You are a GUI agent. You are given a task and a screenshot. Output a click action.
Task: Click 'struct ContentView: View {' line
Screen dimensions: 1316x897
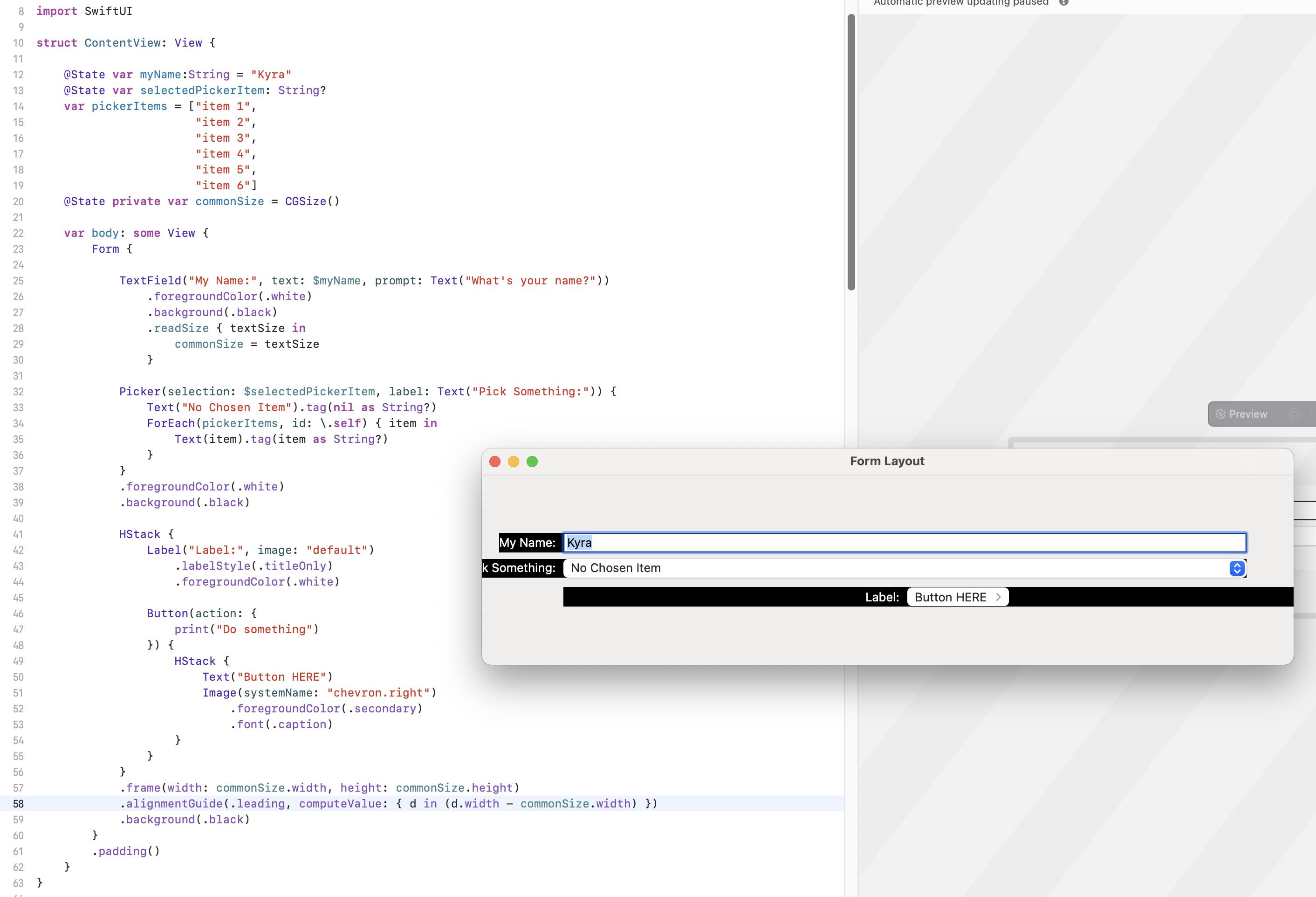(126, 42)
